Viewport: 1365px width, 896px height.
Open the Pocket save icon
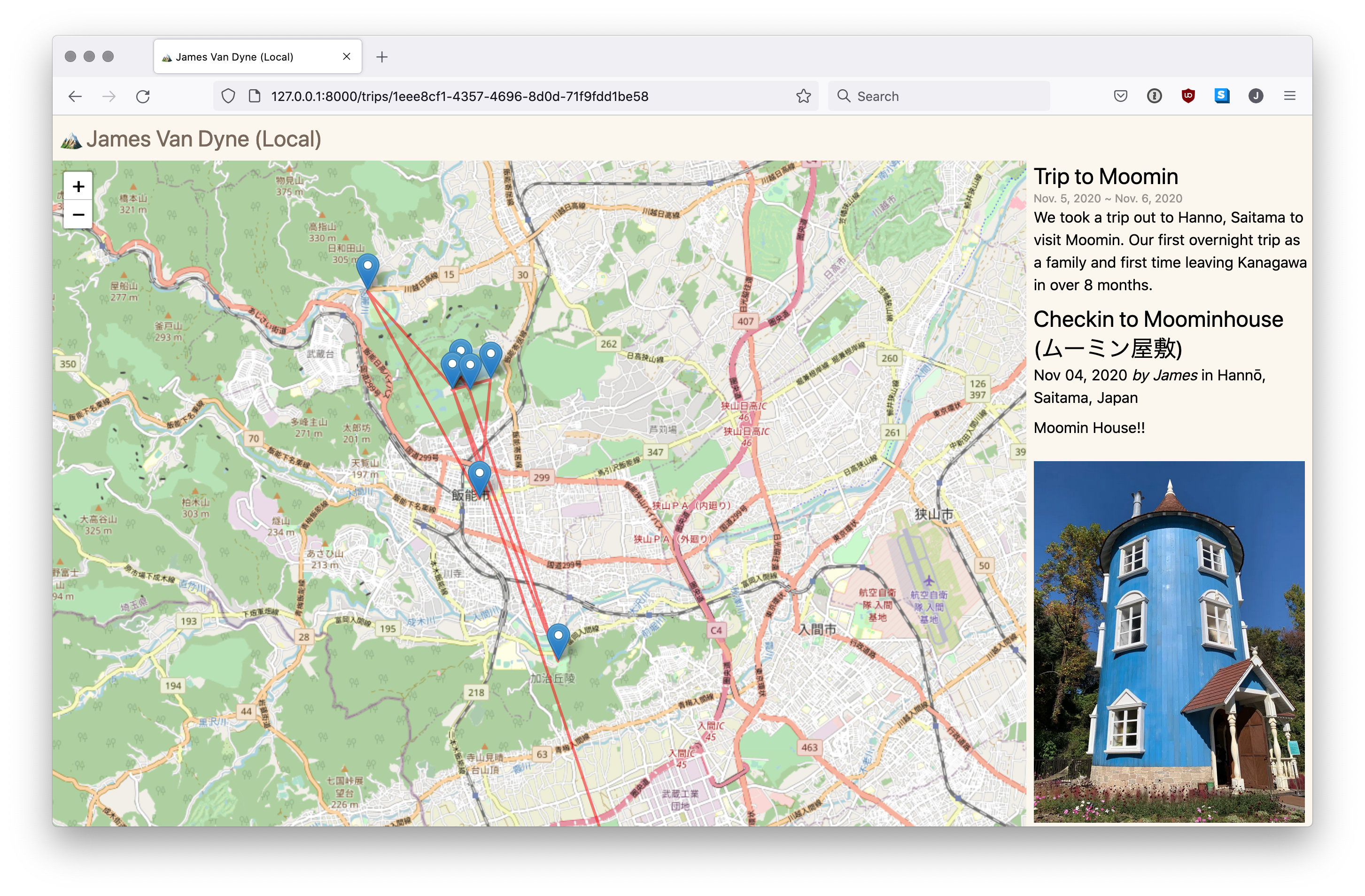1120,96
